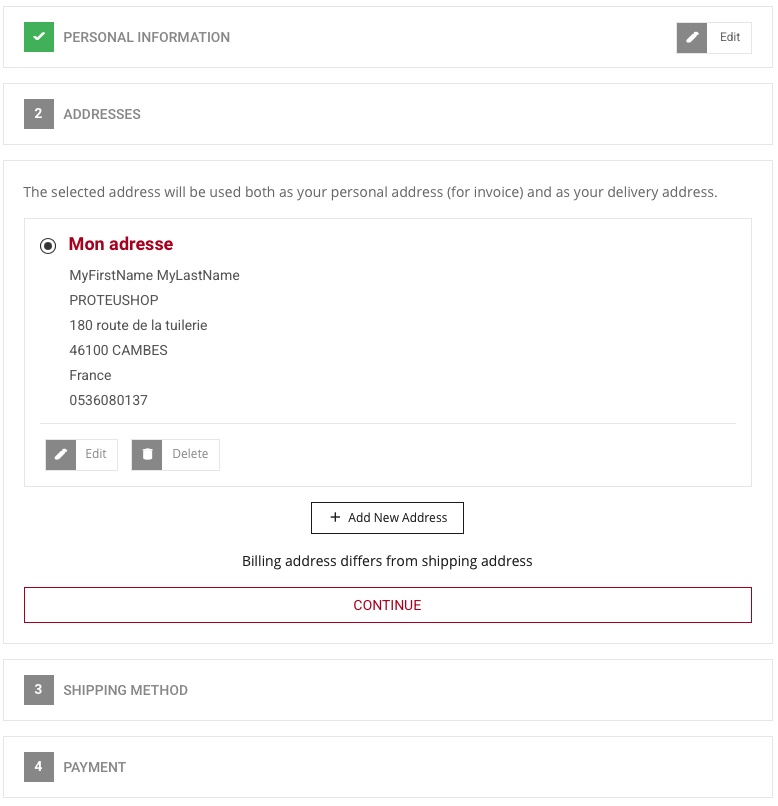Click the step 4 number badge
The height and width of the screenshot is (806, 778).
pyautogui.click(x=39, y=766)
